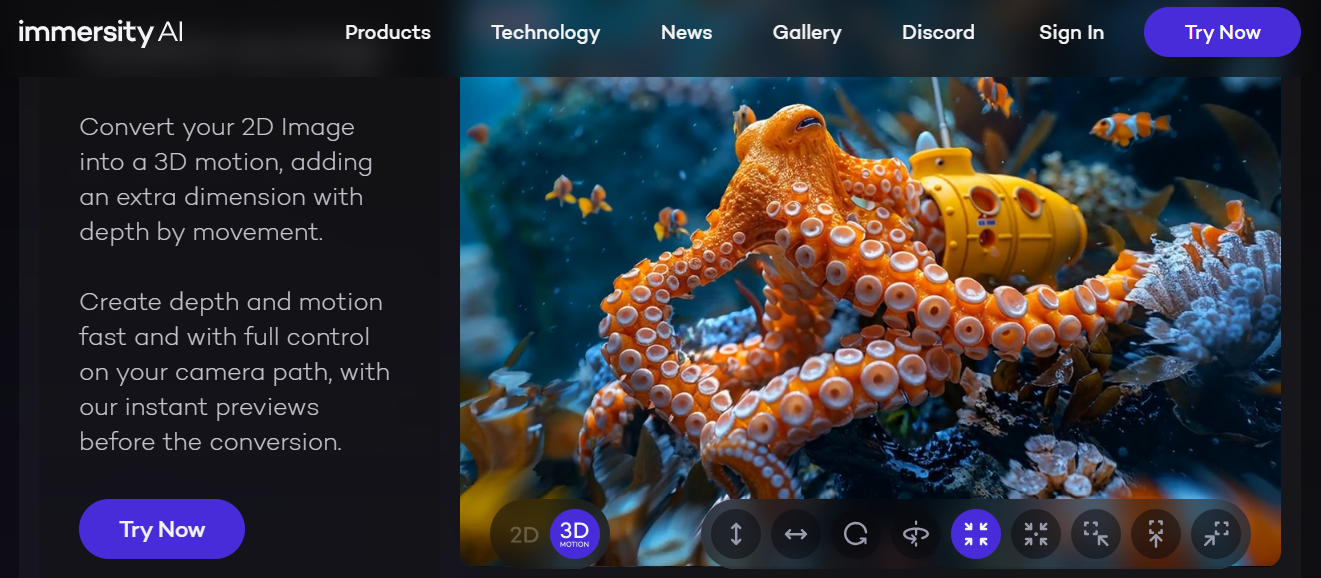Choose the upward arrow with brackets motion icon
Image resolution: width=1321 pixels, height=578 pixels.
click(x=1156, y=534)
